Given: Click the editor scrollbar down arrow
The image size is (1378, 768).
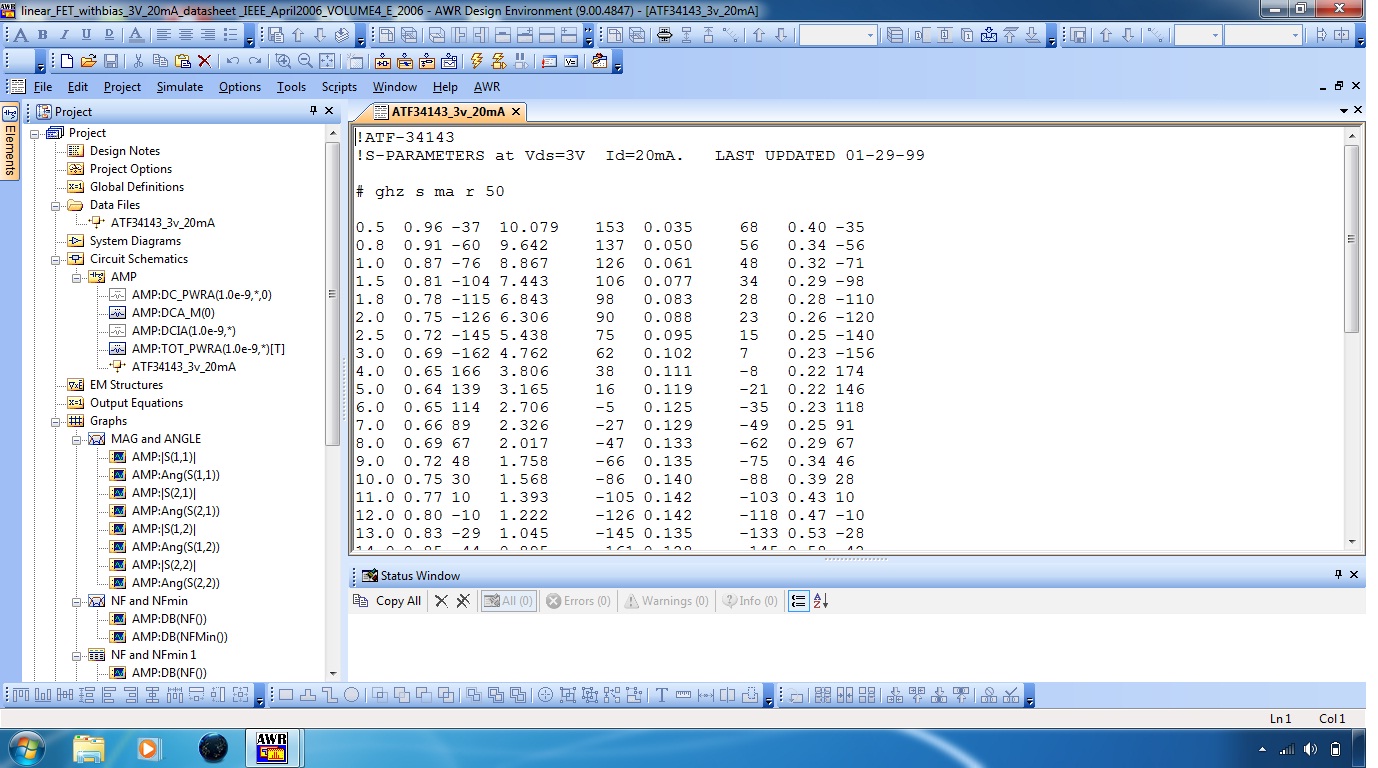Looking at the screenshot, I should pyautogui.click(x=1352, y=541).
